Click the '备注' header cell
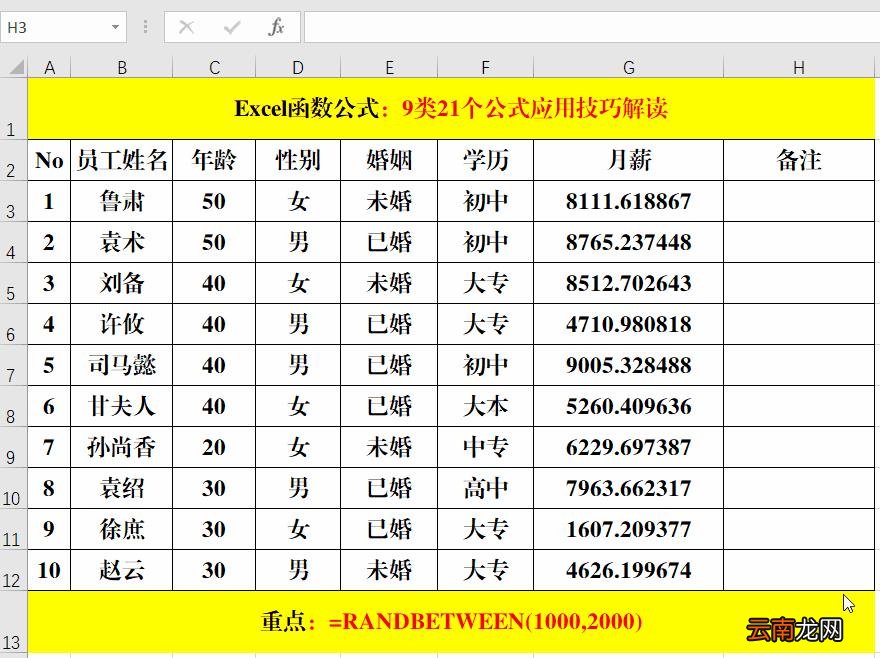The height and width of the screenshot is (658, 880). pyautogui.click(x=799, y=160)
